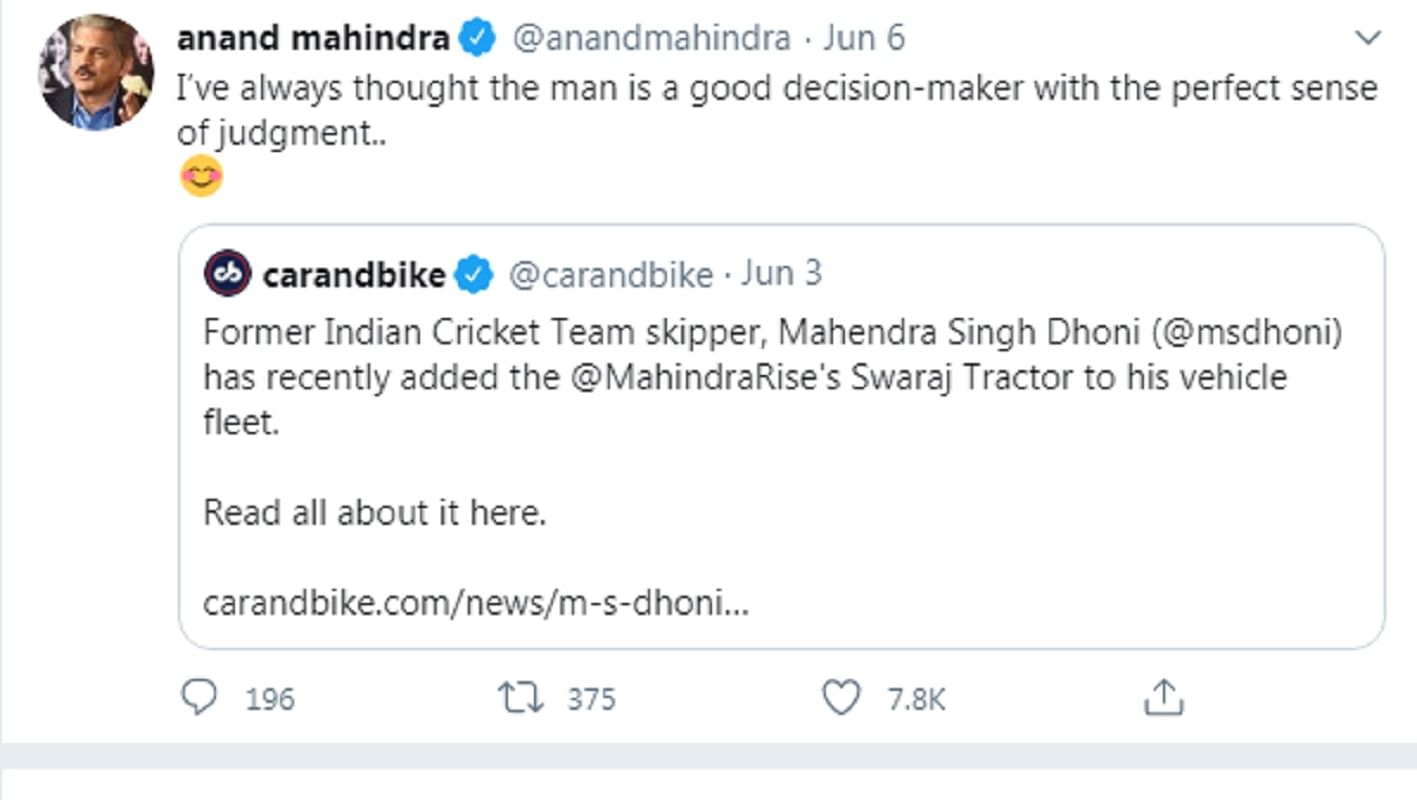Retweet this anand mahindra tweet
Screen dimensions: 1417x800
click(521, 697)
